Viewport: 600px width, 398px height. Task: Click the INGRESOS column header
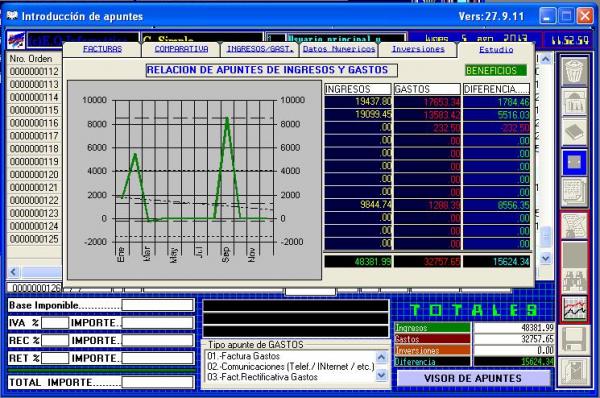(358, 89)
